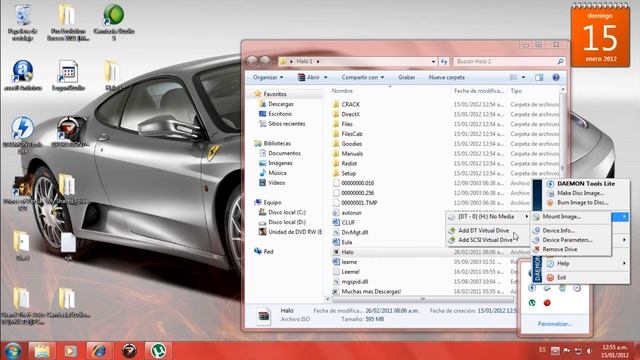
Task: Expand the Abrir dropdown arrow
Action: pyautogui.click(x=325, y=77)
